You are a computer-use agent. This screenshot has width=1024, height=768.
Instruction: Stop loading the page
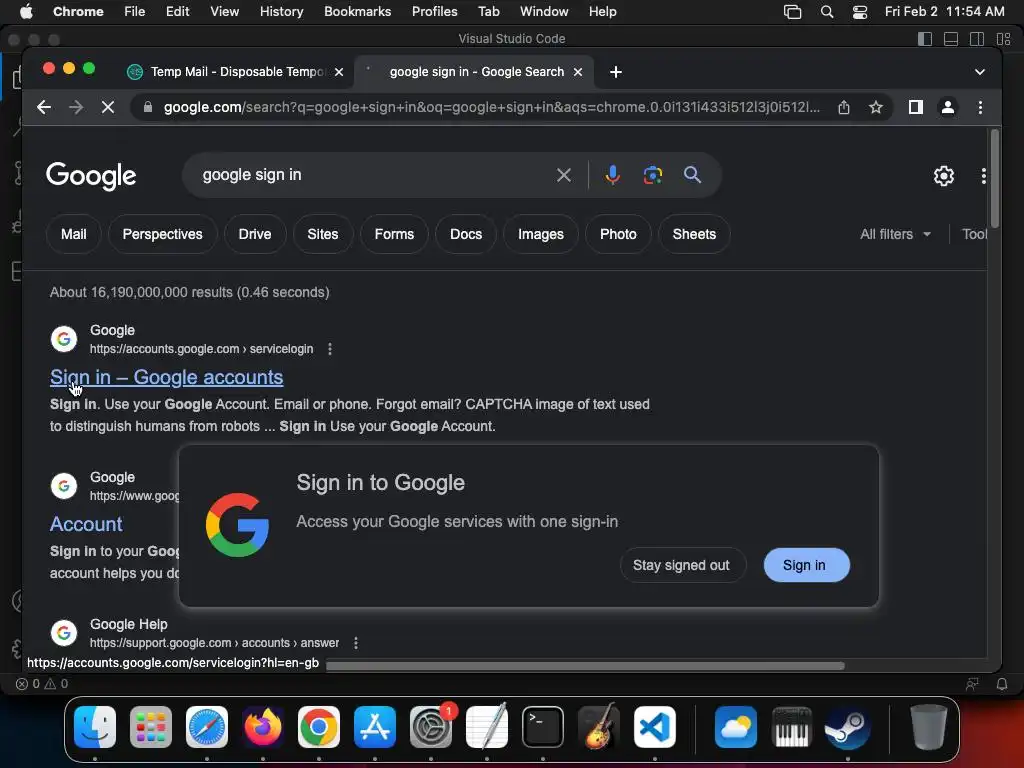(x=108, y=107)
